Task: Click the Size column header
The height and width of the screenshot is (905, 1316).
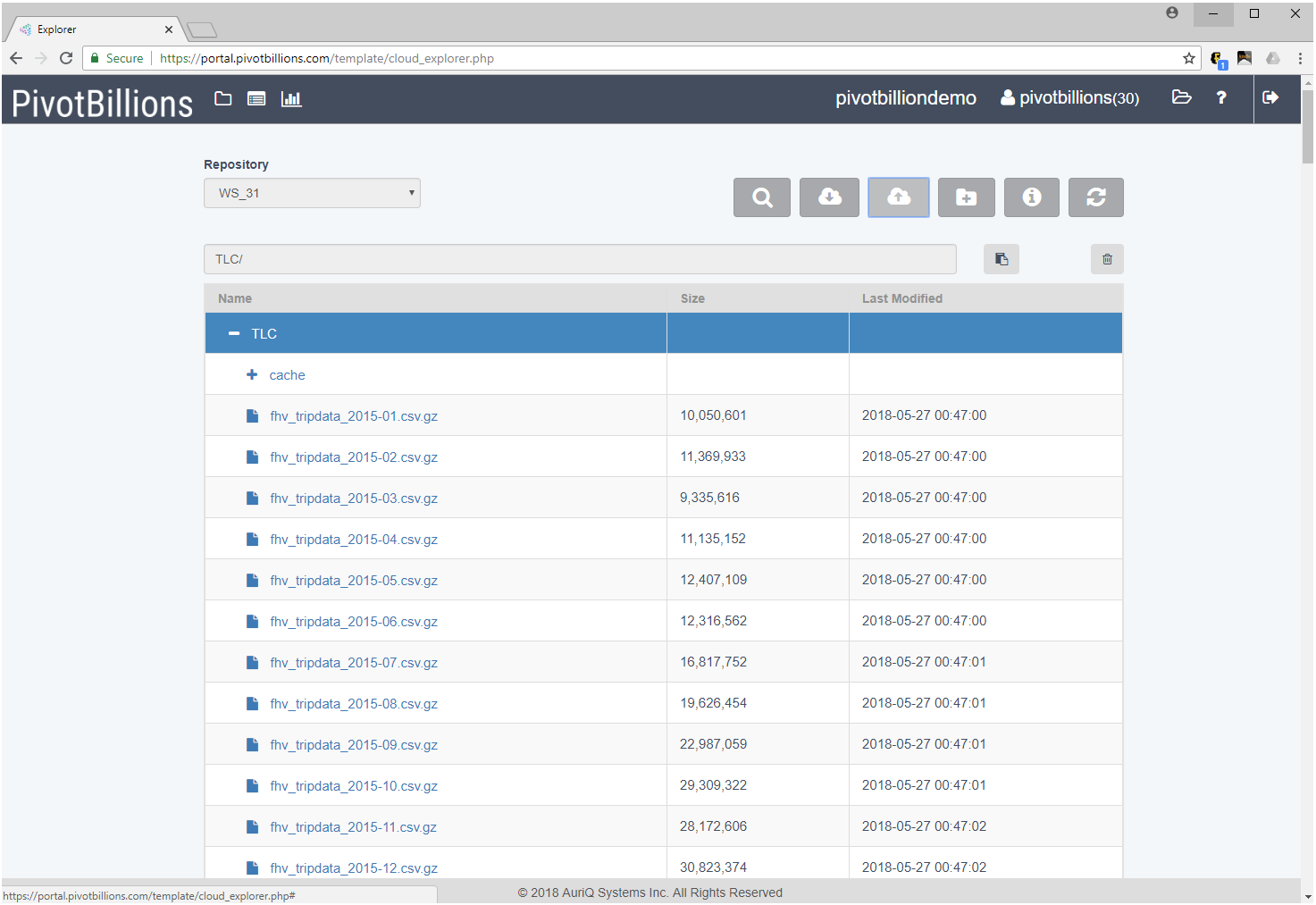Action: point(692,298)
